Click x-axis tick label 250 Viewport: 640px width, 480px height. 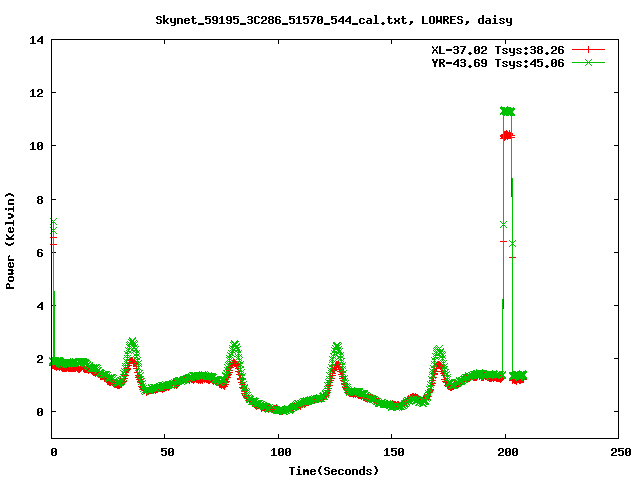tap(621, 452)
